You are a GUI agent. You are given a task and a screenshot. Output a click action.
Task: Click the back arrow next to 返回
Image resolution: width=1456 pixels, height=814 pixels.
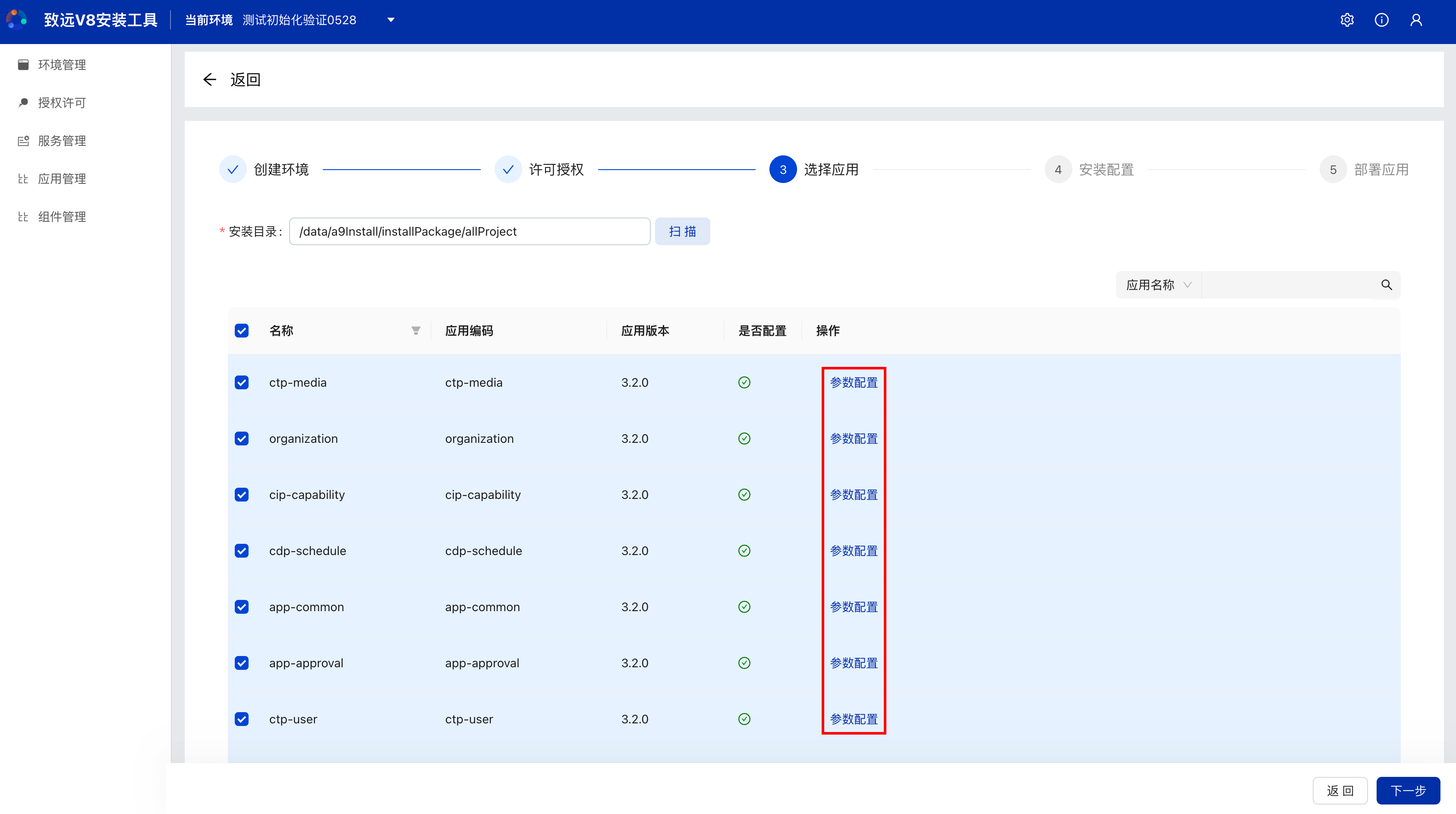[x=210, y=79]
